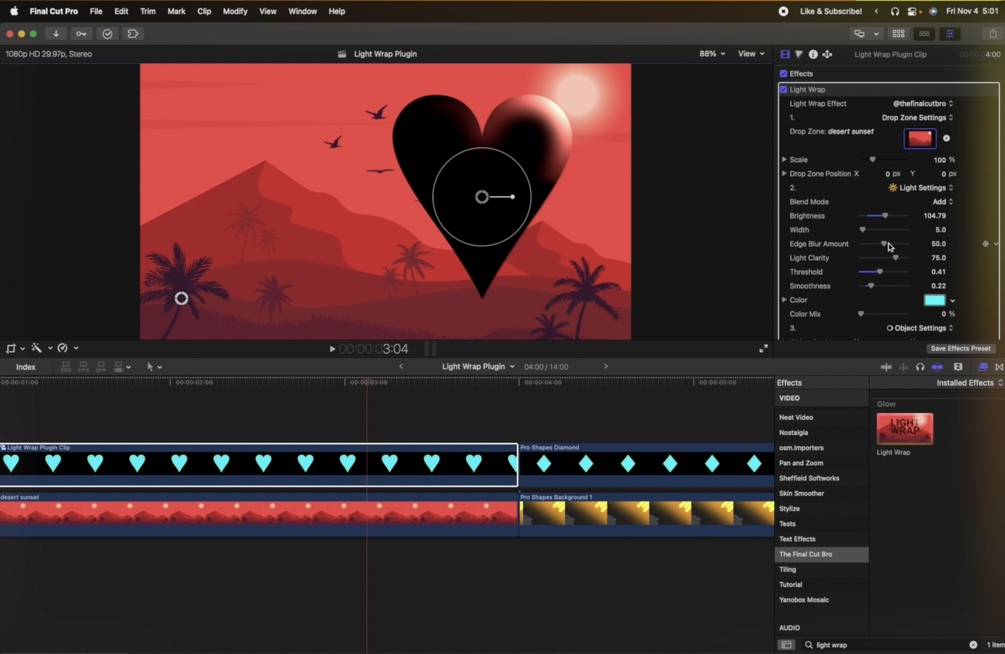This screenshot has height=654, width=1005.
Task: Clear the light wrap search field
Action: coord(973,645)
